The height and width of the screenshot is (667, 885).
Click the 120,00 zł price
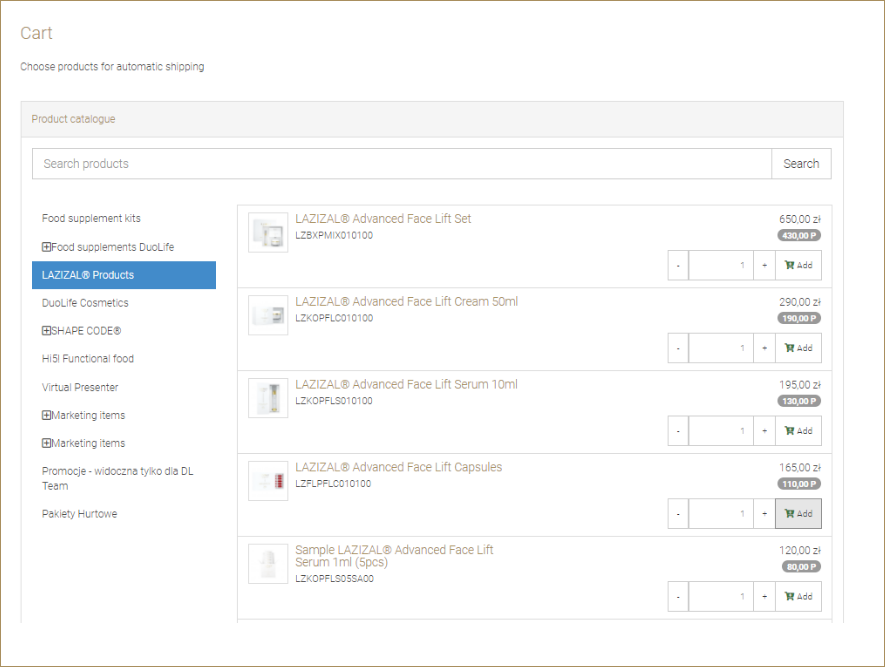[x=800, y=550]
